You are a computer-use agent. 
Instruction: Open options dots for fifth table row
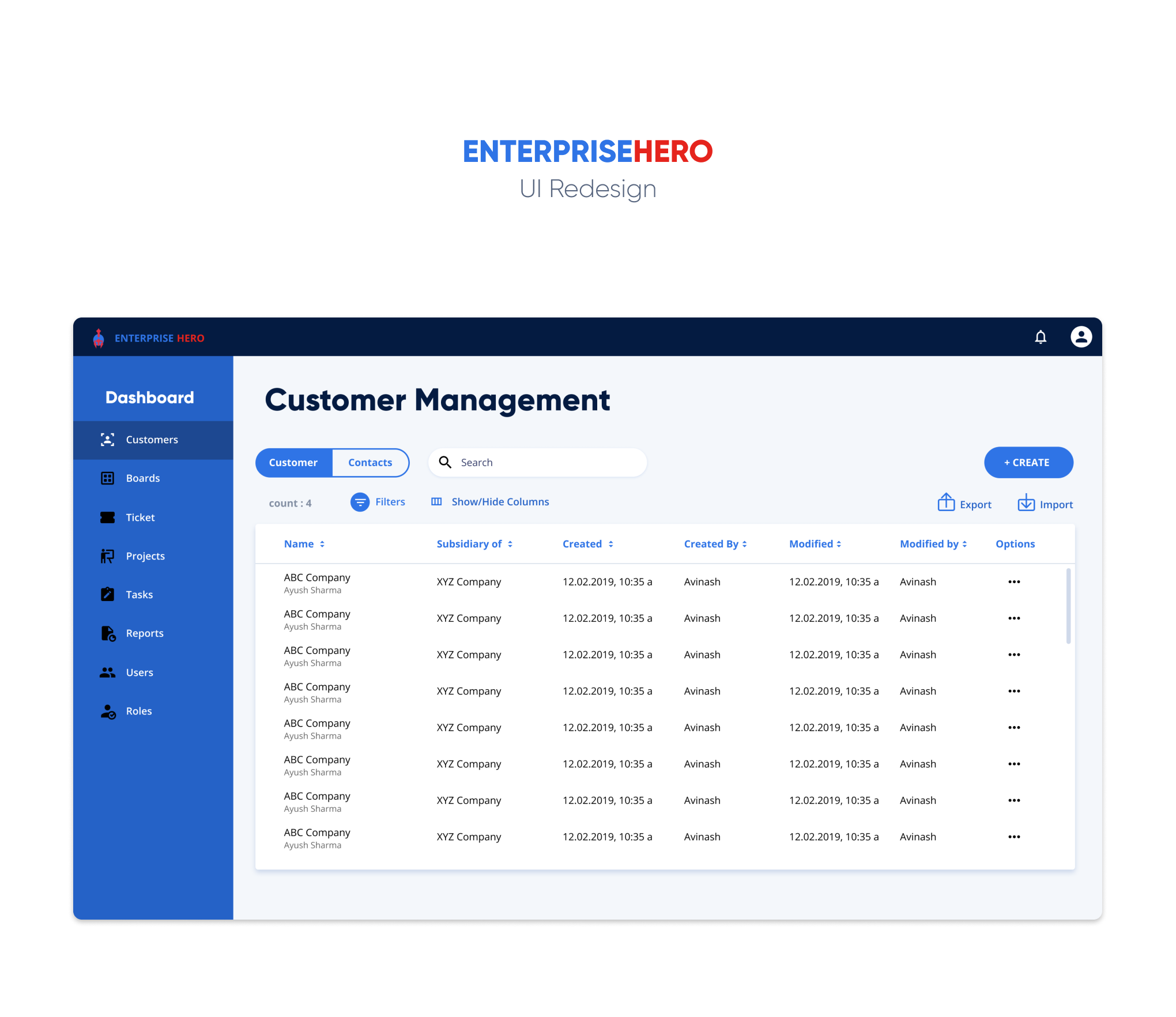1014,728
